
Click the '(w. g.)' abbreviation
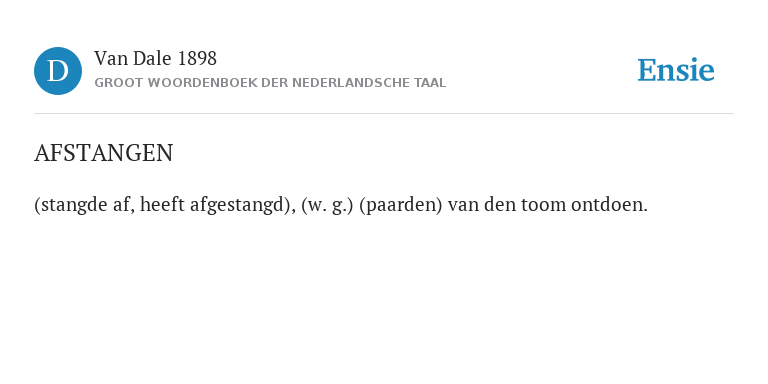point(327,205)
